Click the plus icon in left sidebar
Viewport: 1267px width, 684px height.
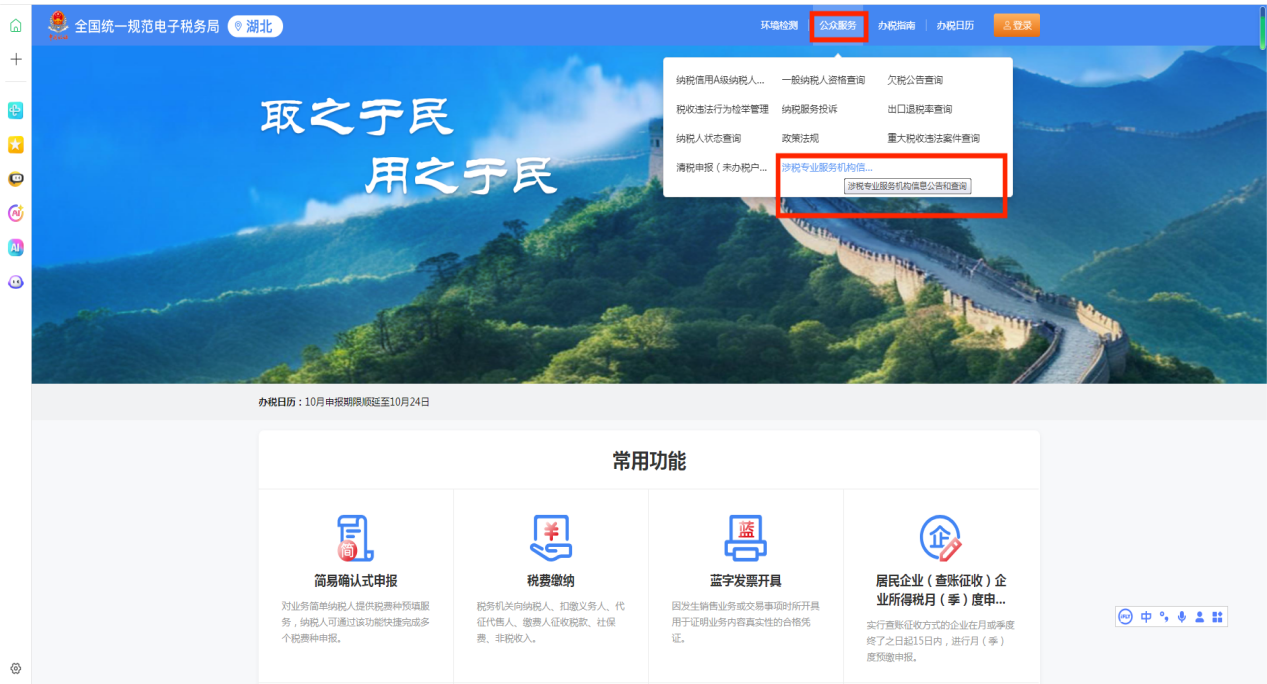(15, 59)
